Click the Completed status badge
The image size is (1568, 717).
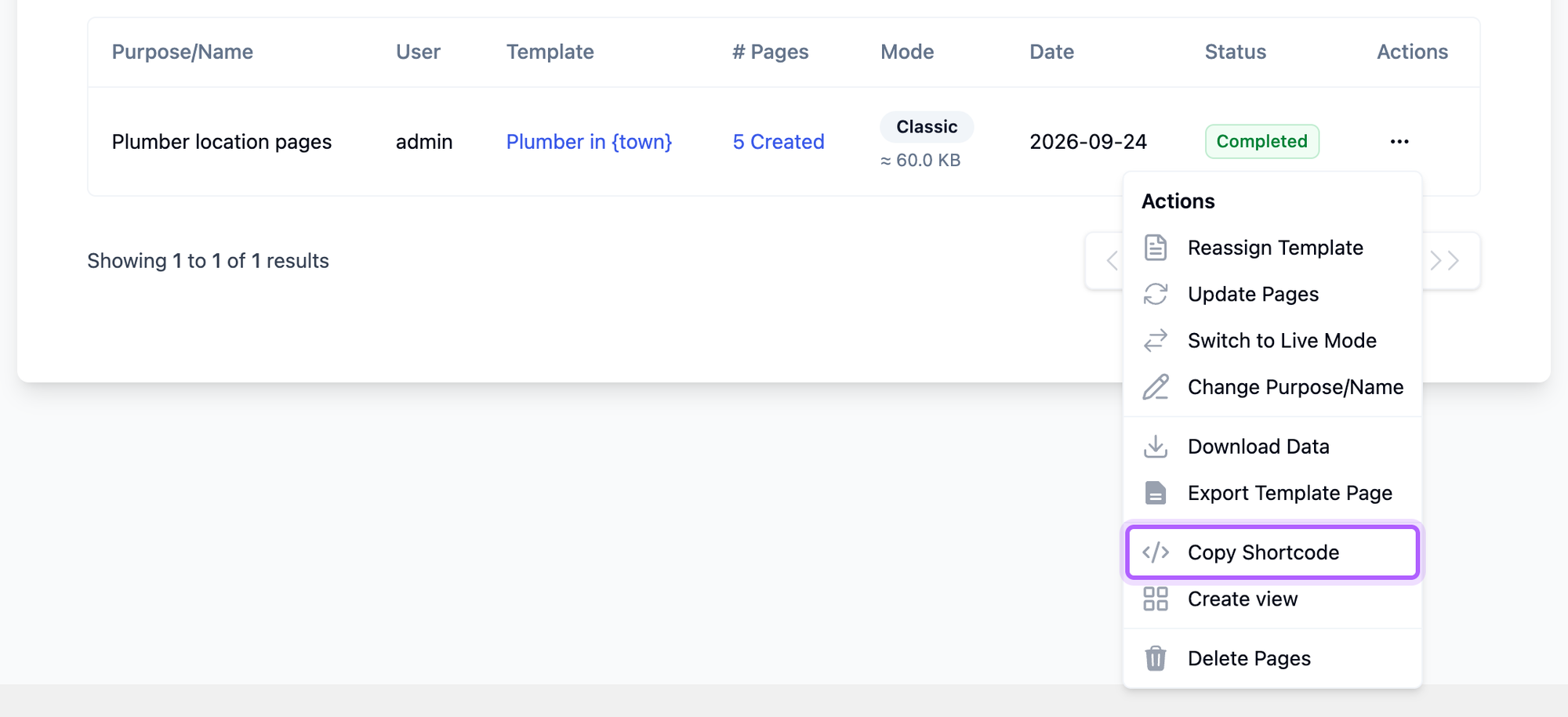tap(1262, 142)
